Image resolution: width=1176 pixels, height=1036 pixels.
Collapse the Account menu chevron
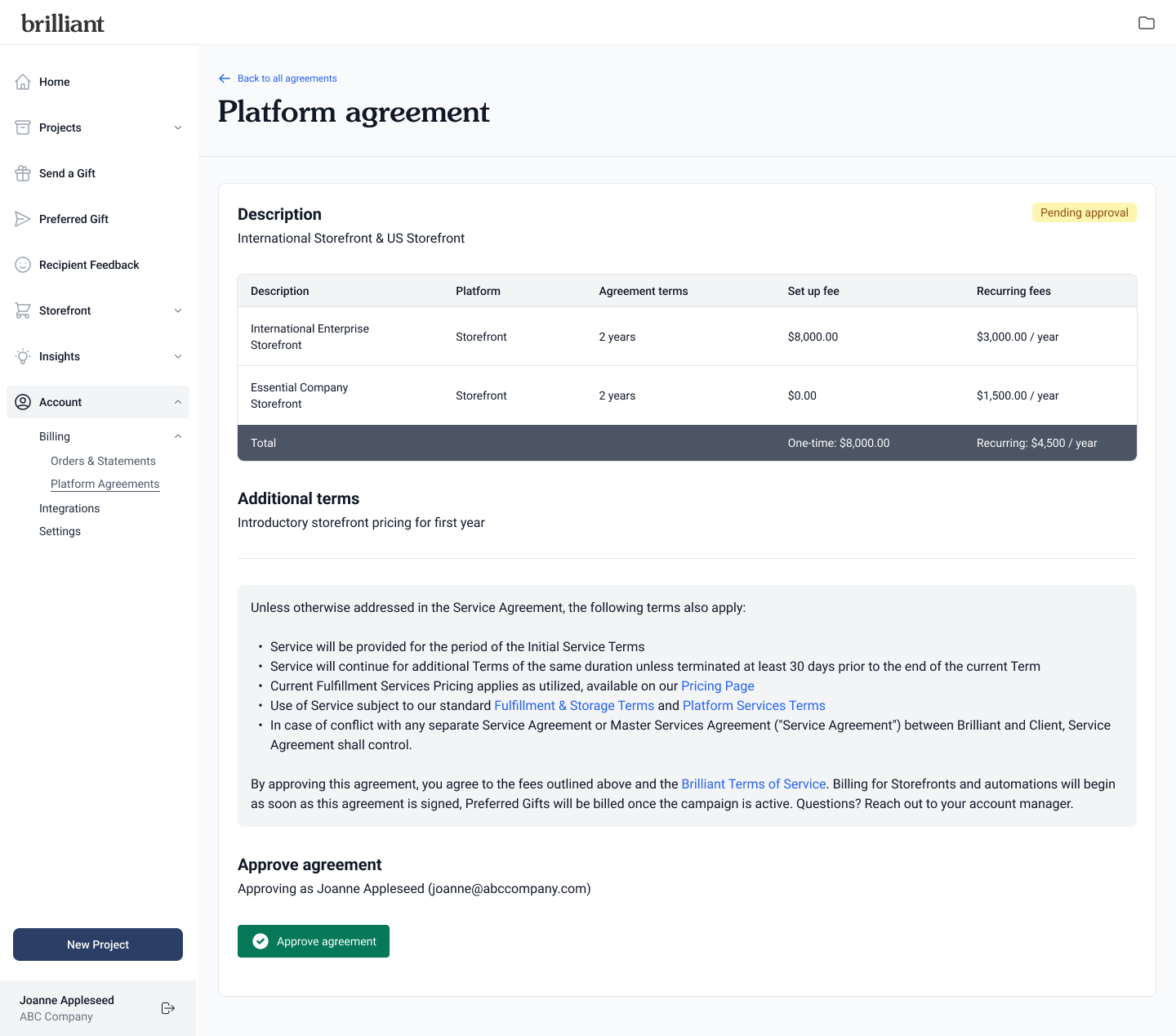click(x=178, y=402)
